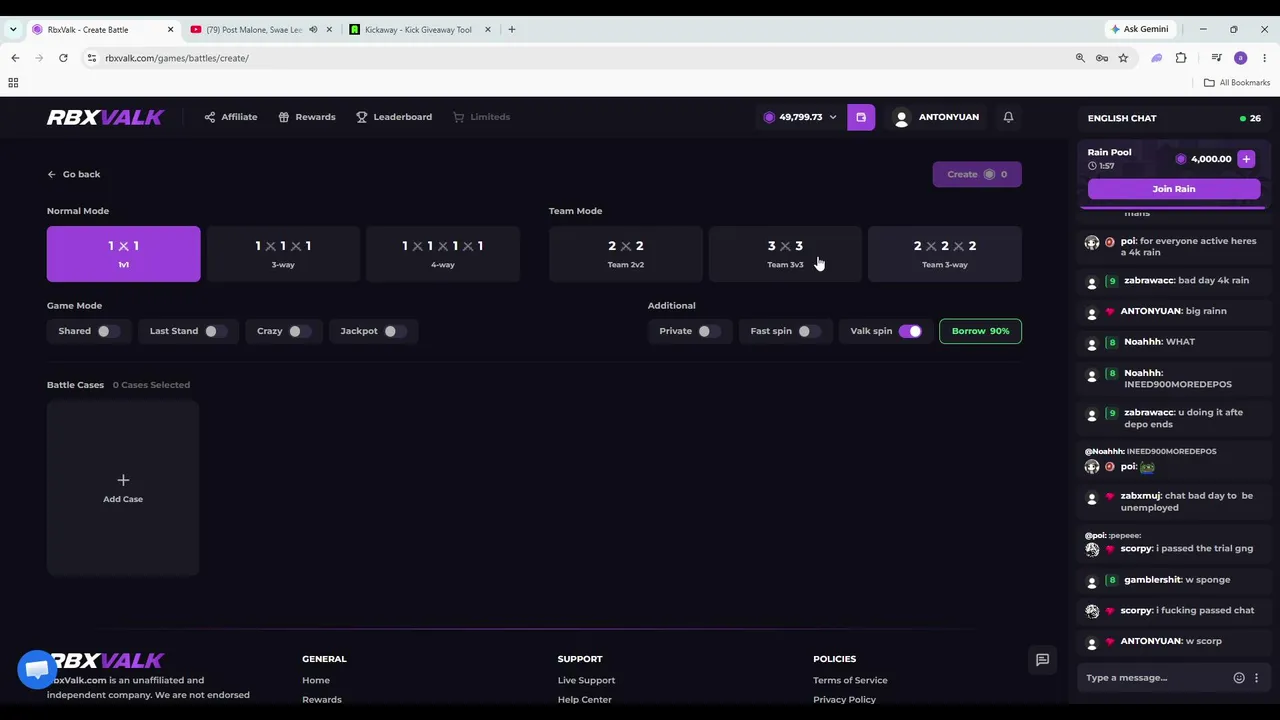Image resolution: width=1280 pixels, height=720 pixels.
Task: Open the Home link in footer
Action: pos(316,680)
